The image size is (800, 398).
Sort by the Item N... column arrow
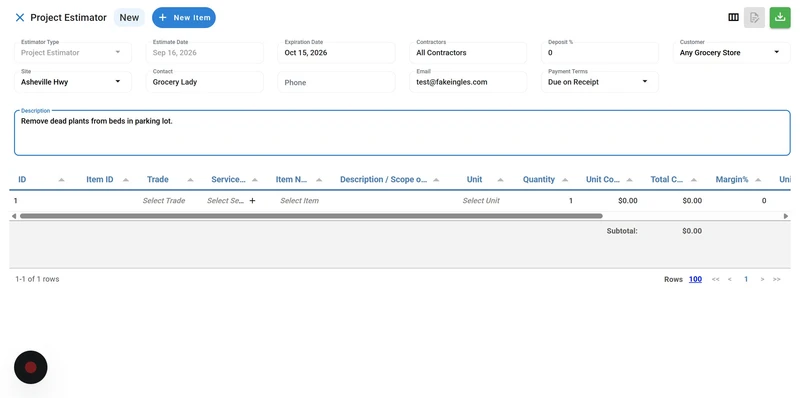tap(319, 180)
